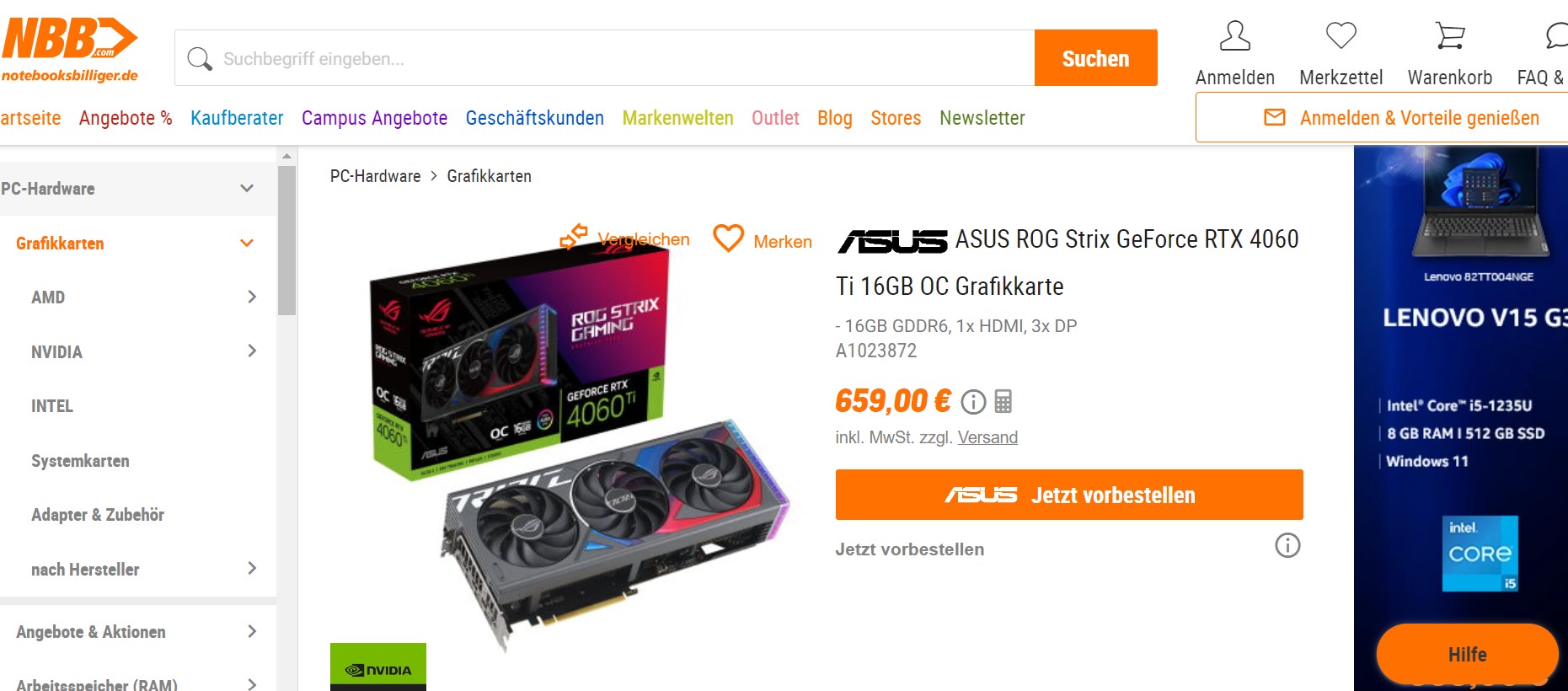The width and height of the screenshot is (1568, 691).
Task: Click the Vergleichen compare arrows icon
Action: coord(574,237)
